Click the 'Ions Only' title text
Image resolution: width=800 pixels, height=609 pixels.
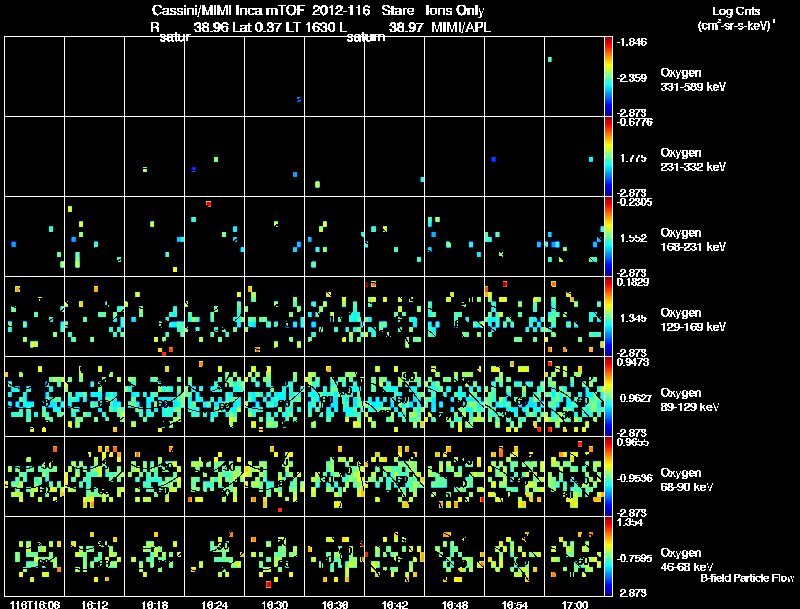pyautogui.click(x=455, y=11)
